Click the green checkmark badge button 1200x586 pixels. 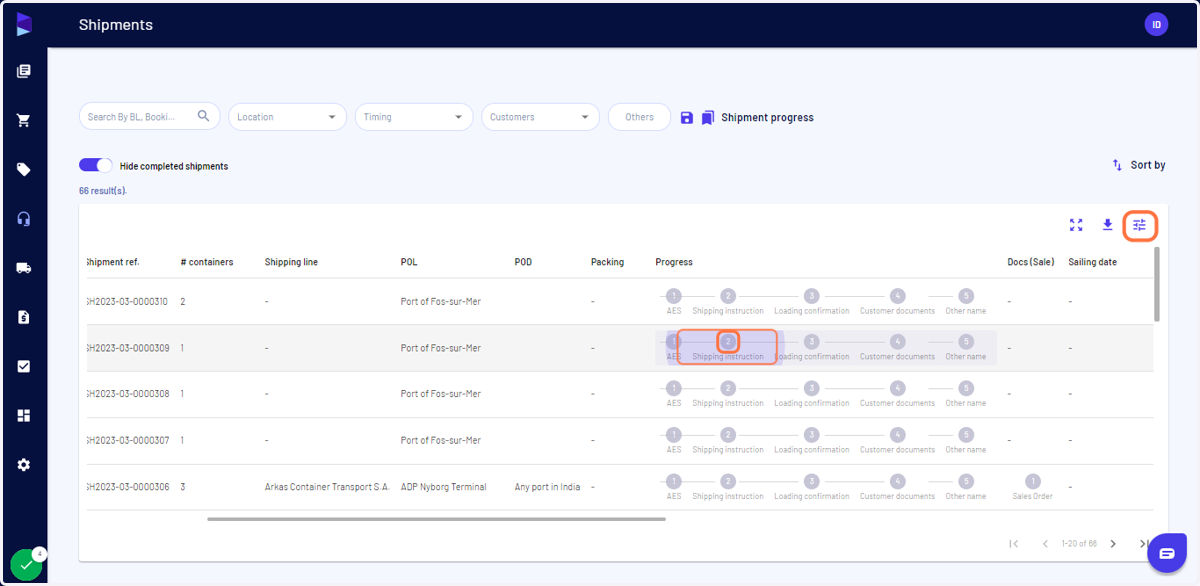pos(26,565)
